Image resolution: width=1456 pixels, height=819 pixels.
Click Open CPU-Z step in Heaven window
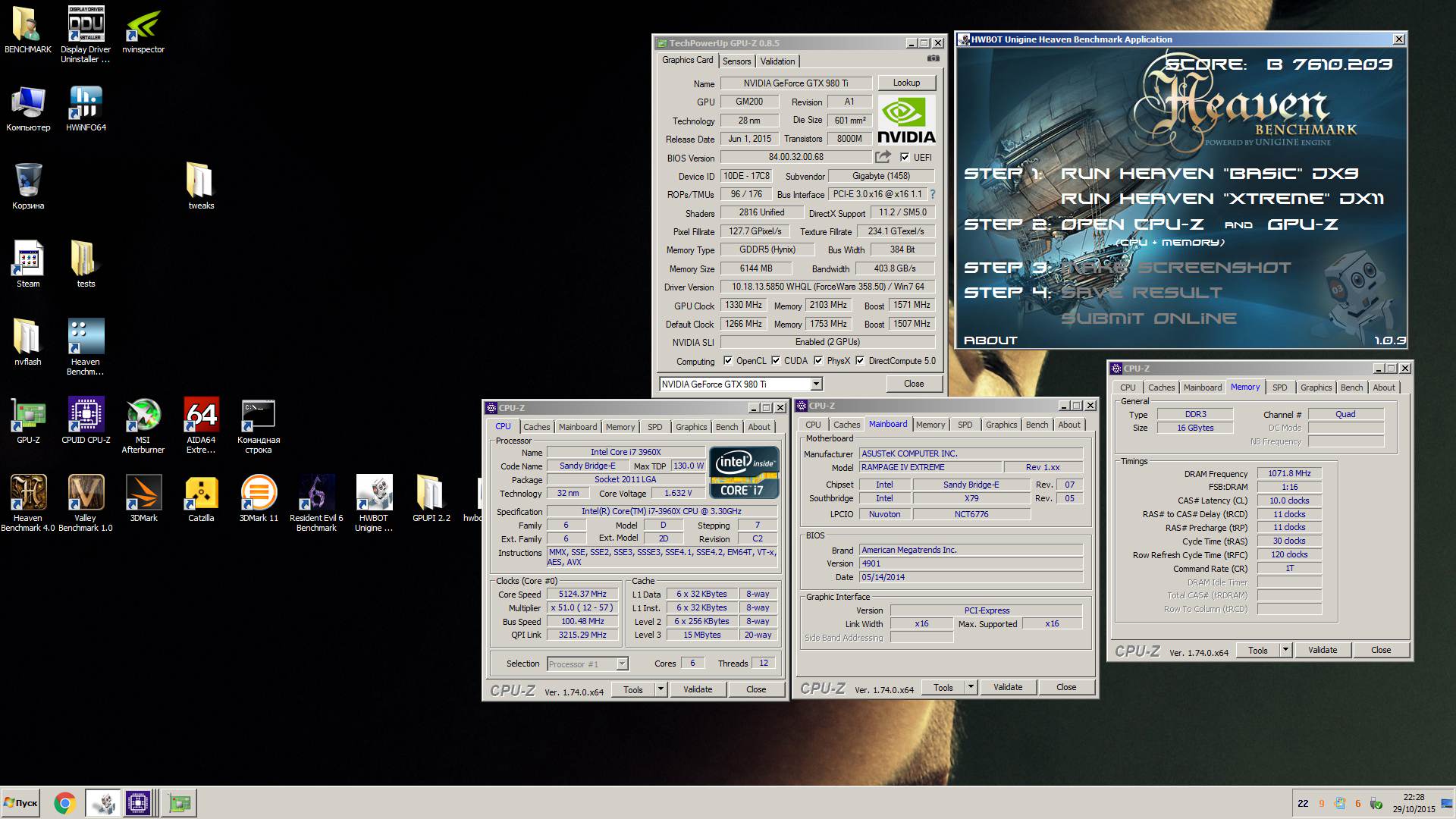1132,224
